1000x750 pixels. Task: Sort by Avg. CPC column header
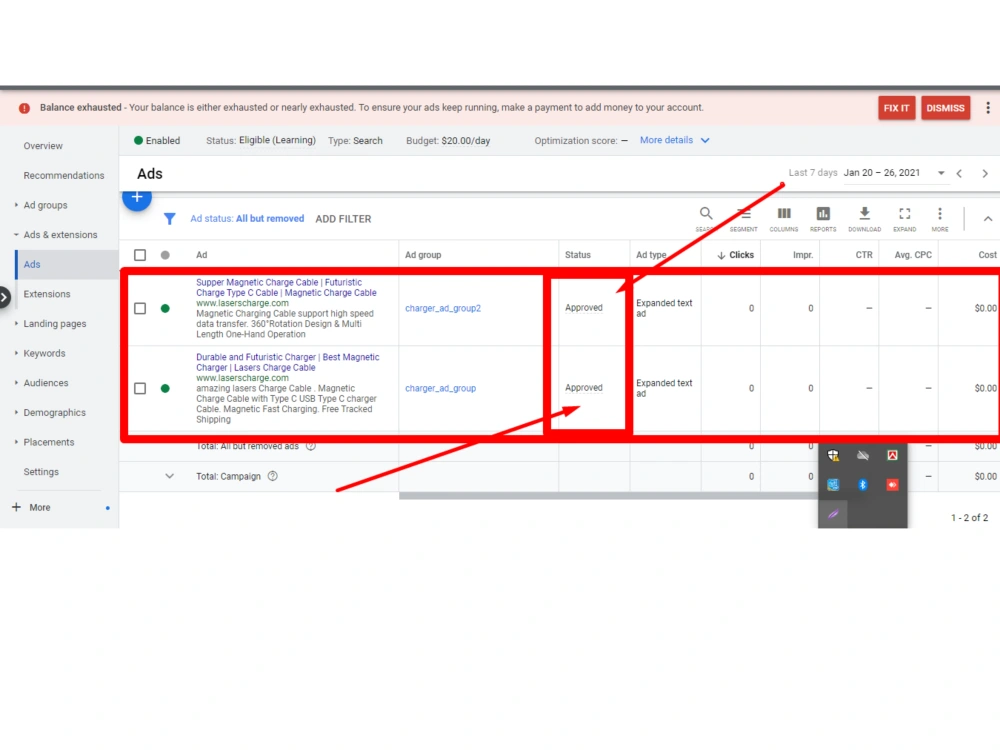pyautogui.click(x=913, y=255)
